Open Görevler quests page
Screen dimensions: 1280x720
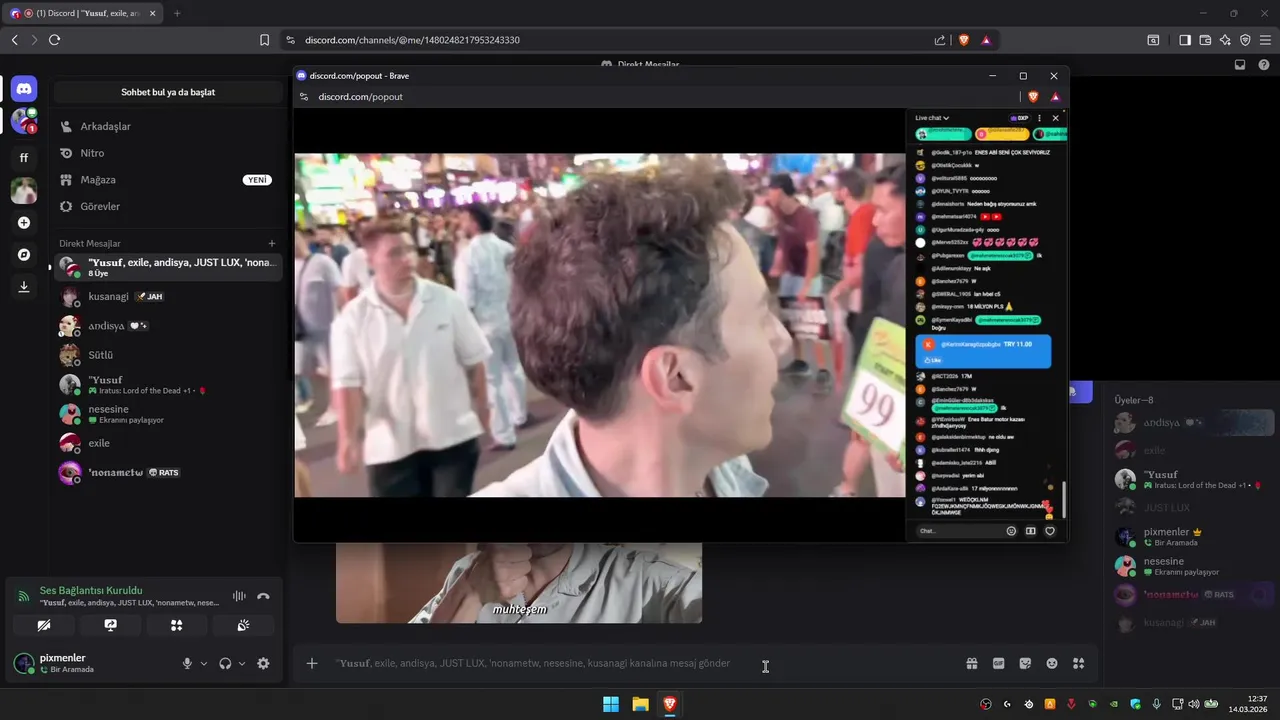point(168,206)
